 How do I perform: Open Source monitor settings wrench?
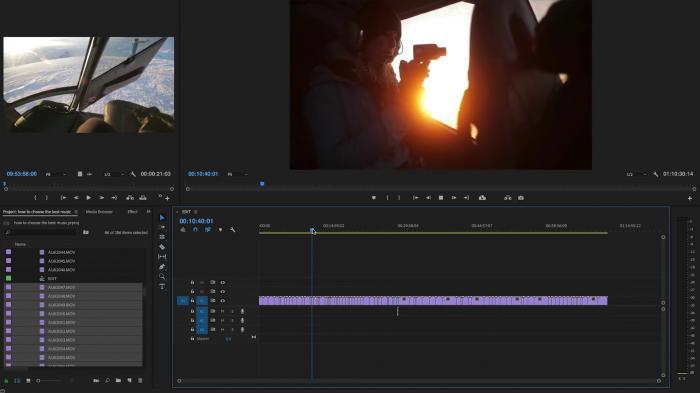(133, 174)
